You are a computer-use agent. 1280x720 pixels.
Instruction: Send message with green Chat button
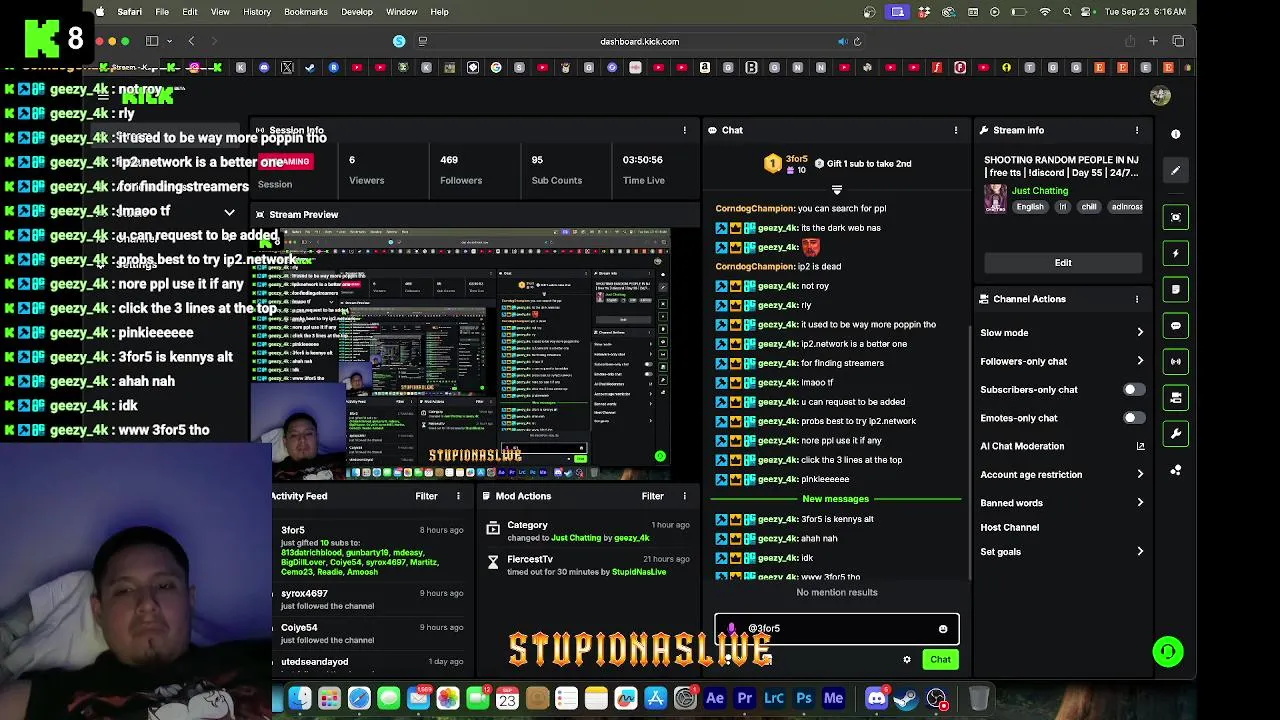click(x=940, y=660)
